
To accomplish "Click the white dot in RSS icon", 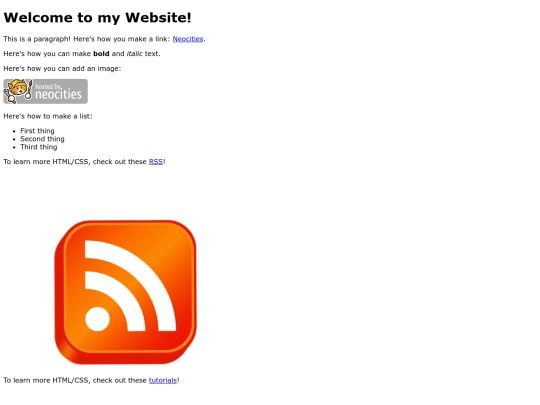I will click(x=97, y=319).
